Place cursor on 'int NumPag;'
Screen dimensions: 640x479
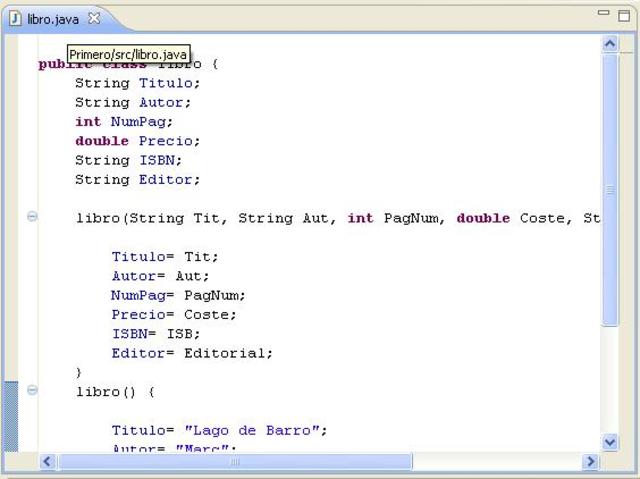(x=124, y=122)
